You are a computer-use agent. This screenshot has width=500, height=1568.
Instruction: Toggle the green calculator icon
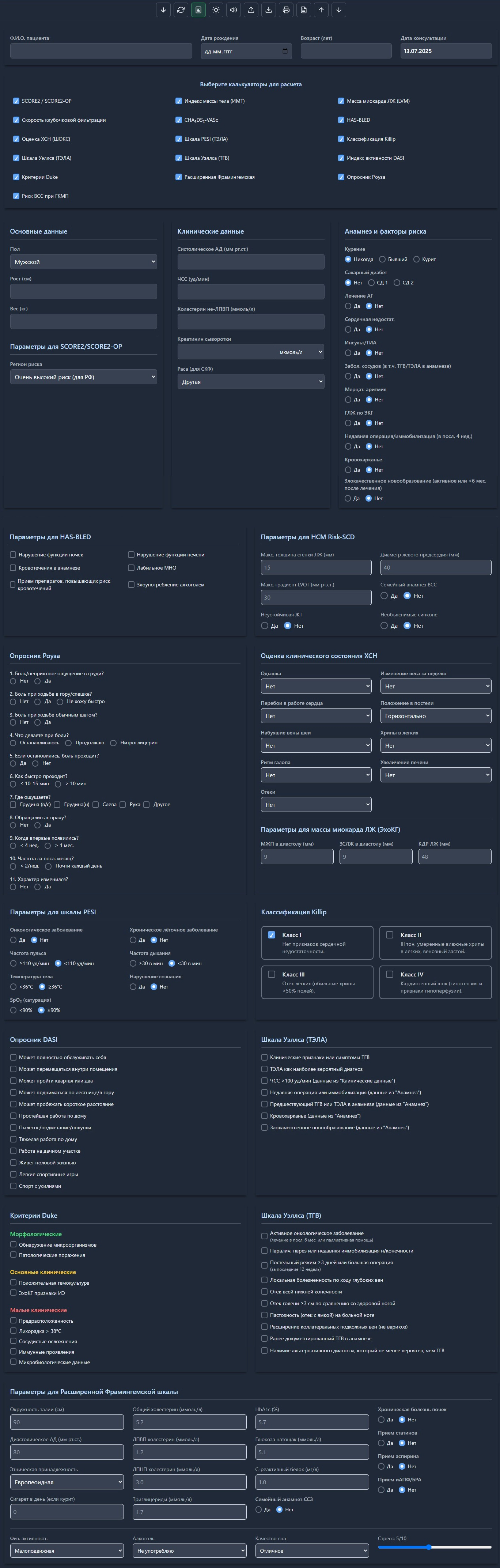pyautogui.click(x=198, y=10)
